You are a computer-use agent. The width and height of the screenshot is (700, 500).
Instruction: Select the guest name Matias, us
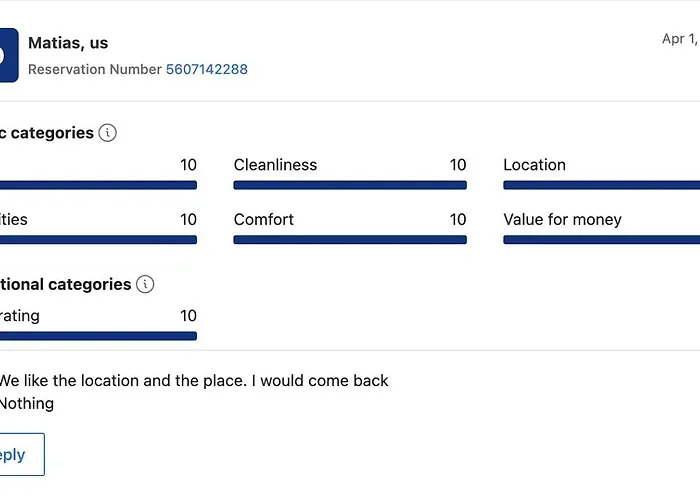[x=68, y=43]
